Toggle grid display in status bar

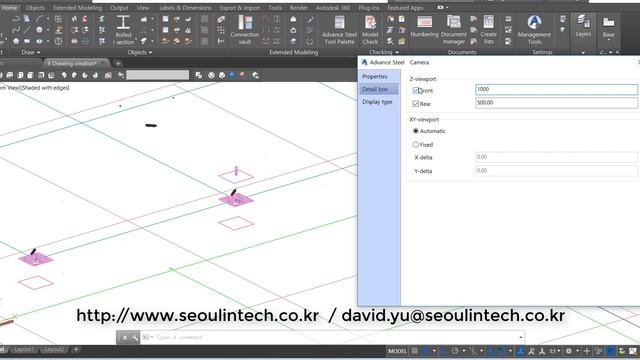pos(415,351)
